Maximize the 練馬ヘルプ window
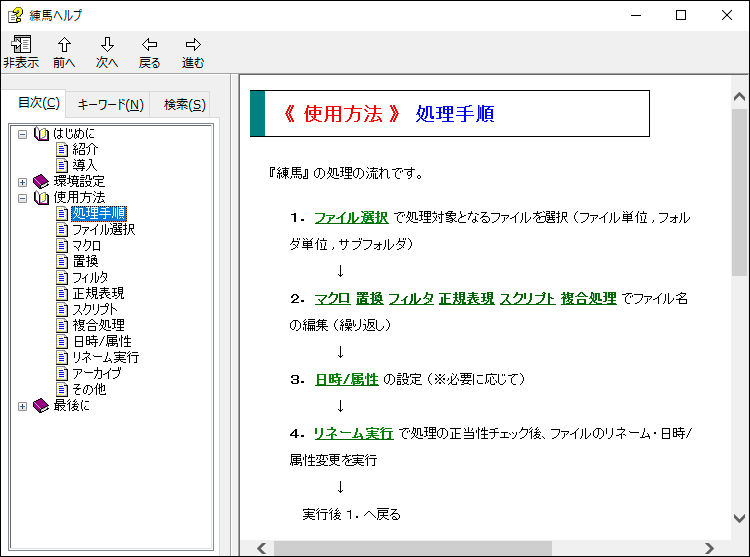This screenshot has width=750, height=557. click(681, 15)
